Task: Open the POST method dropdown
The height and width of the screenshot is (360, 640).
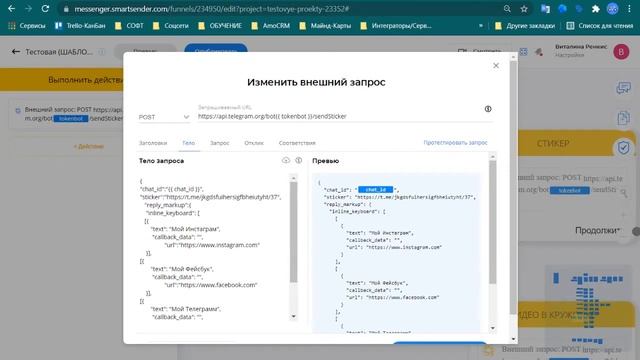Action: 164,117
